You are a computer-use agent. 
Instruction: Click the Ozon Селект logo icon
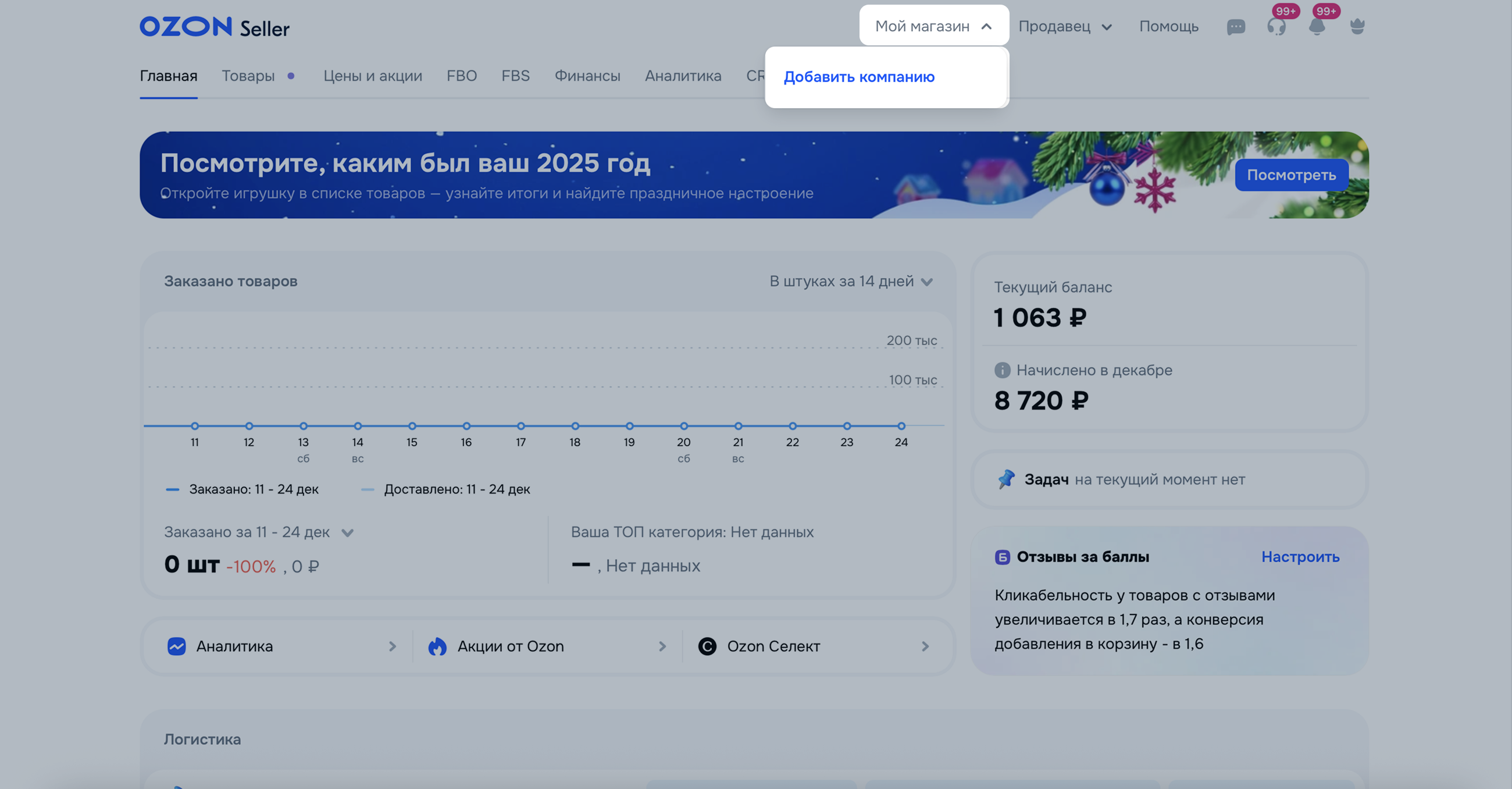click(x=707, y=646)
